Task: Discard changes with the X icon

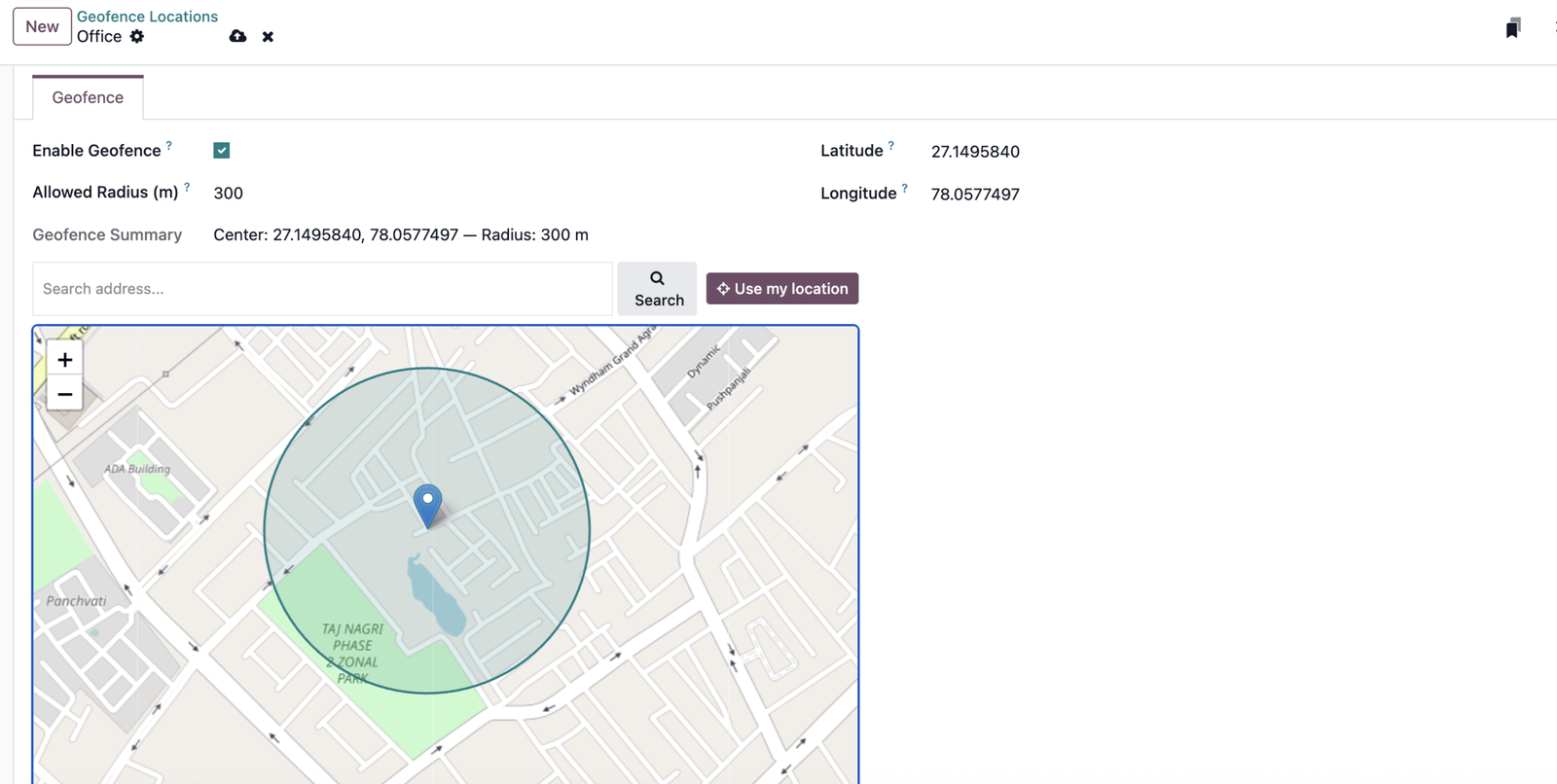Action: pyautogui.click(x=268, y=37)
